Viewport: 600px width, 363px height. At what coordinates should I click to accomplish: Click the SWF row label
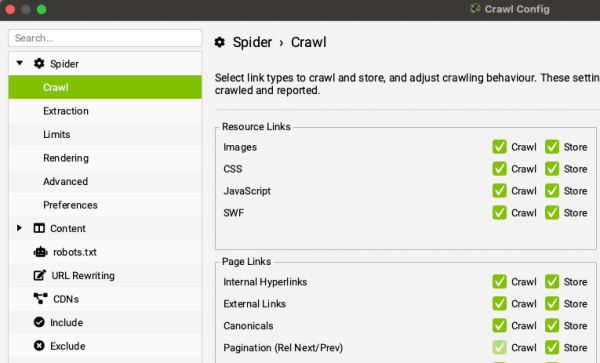pyautogui.click(x=234, y=213)
